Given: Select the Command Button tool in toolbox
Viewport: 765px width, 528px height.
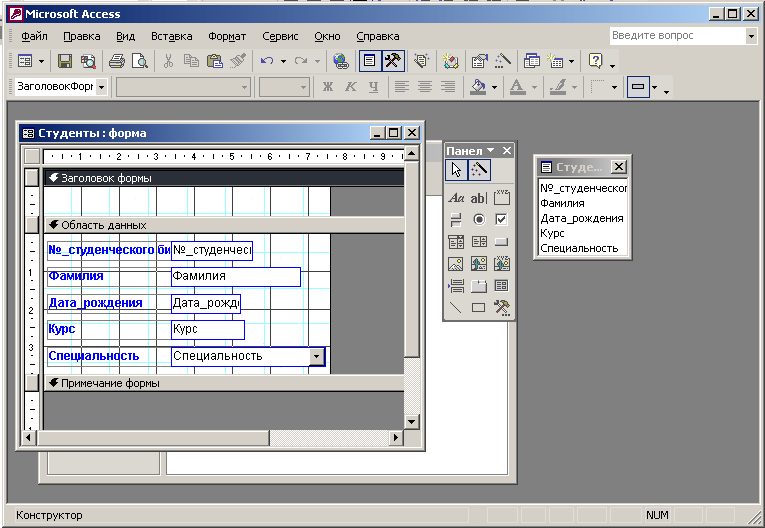Looking at the screenshot, I should [502, 242].
